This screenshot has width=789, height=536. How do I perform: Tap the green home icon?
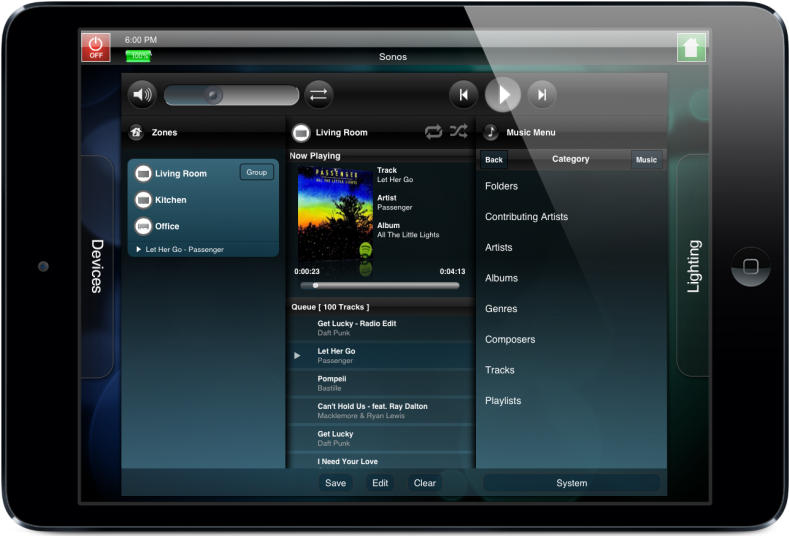click(x=691, y=47)
